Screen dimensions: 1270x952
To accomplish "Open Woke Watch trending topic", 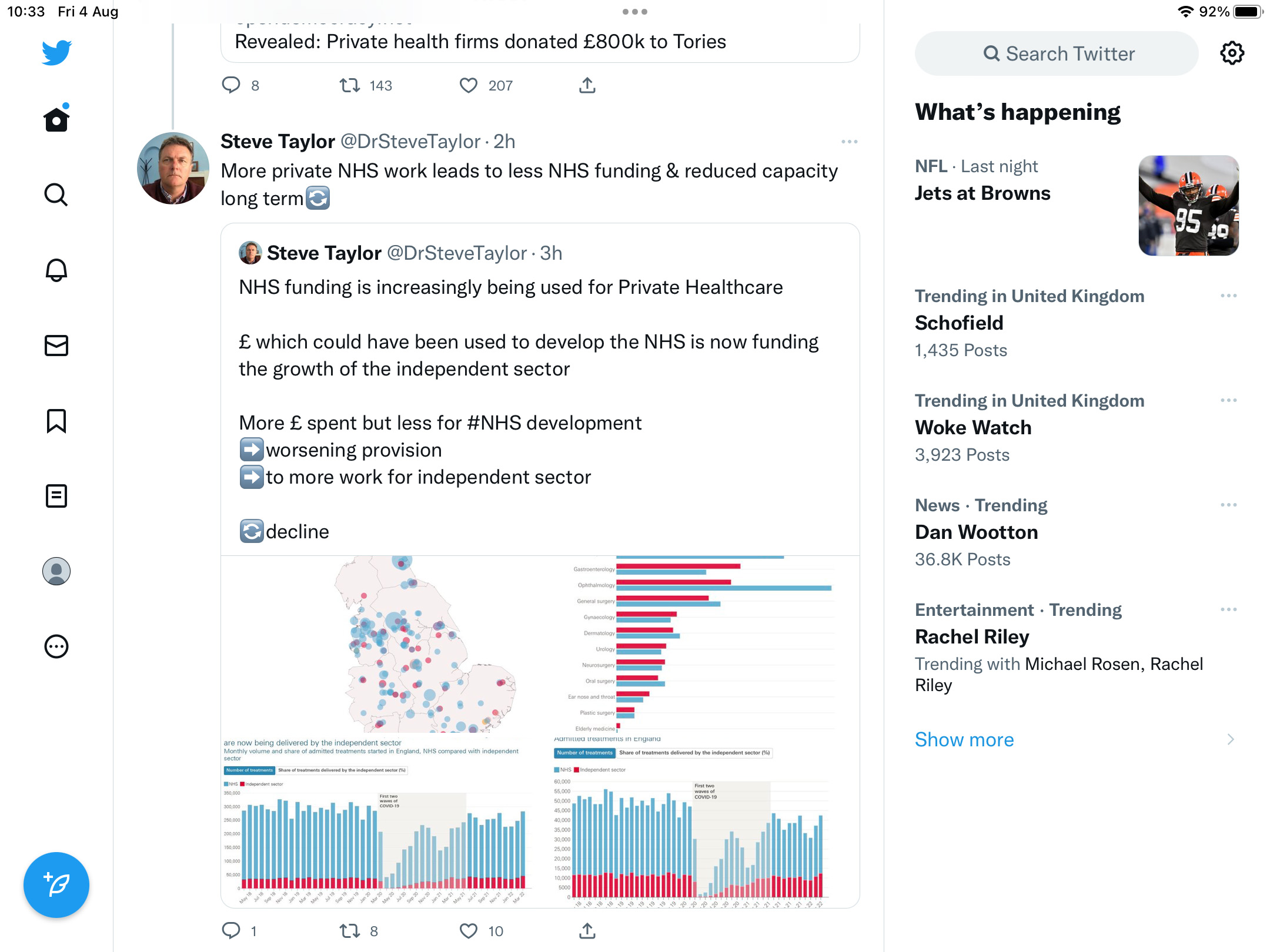I will pos(973,427).
